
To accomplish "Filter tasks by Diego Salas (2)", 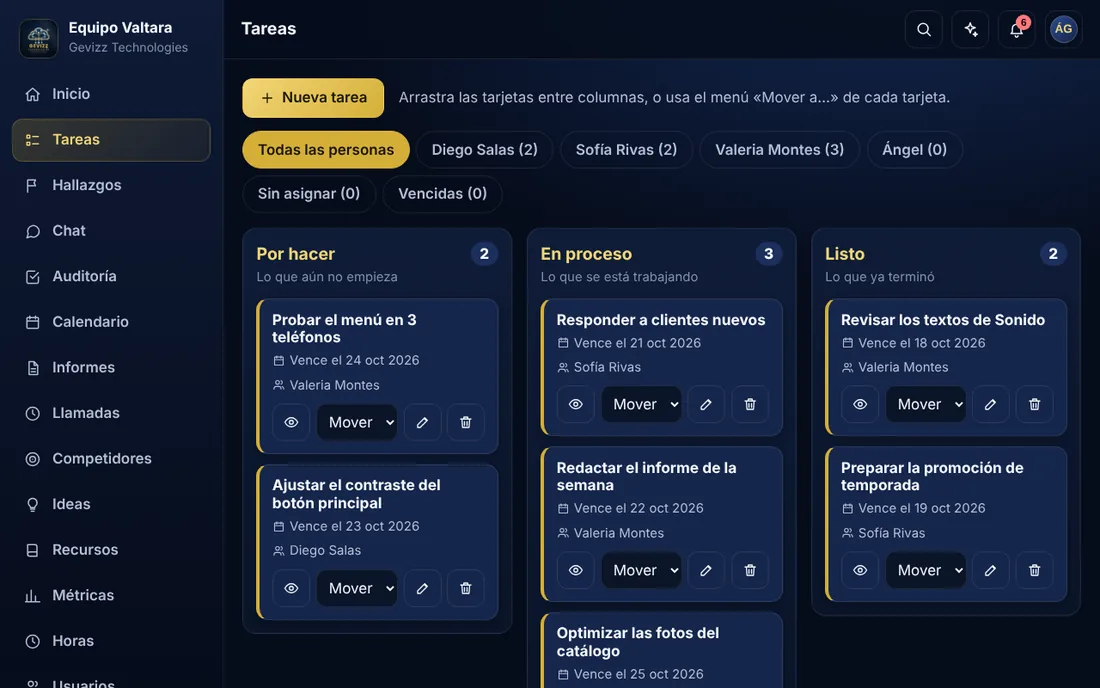I will 484,149.
